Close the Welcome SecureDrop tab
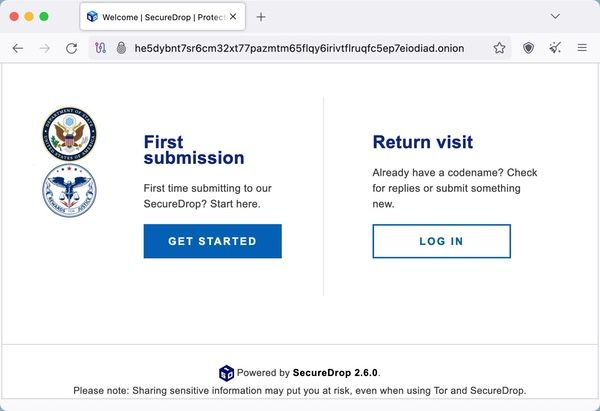The height and width of the screenshot is (411, 600). pyautogui.click(x=233, y=17)
